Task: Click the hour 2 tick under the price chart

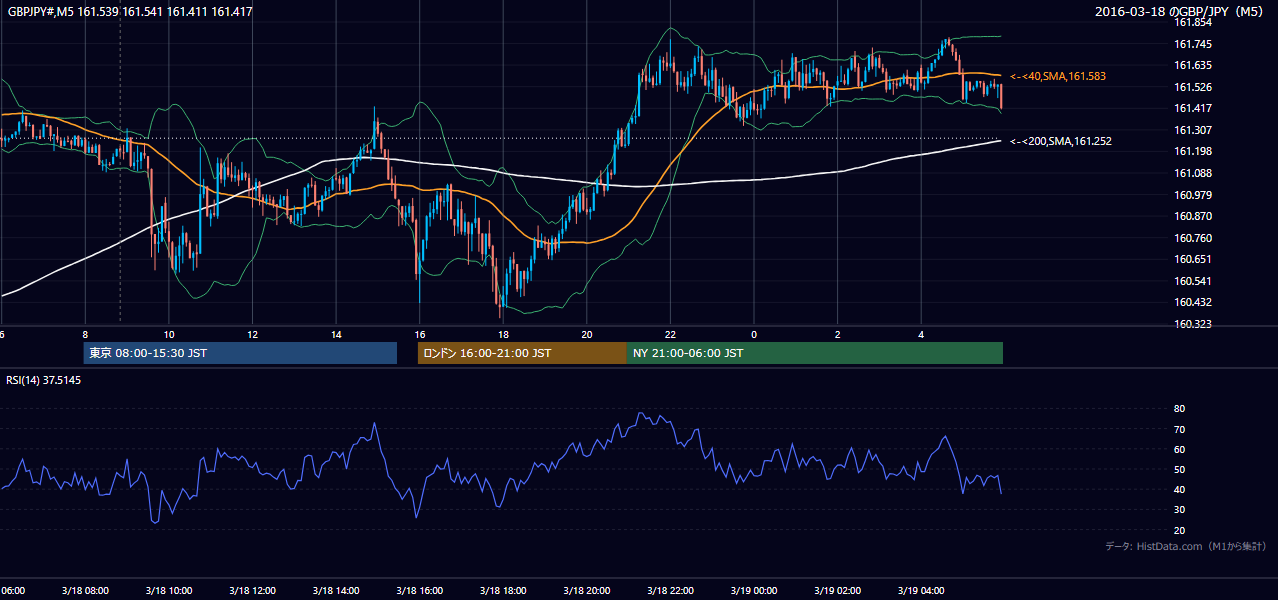Action: (x=837, y=335)
